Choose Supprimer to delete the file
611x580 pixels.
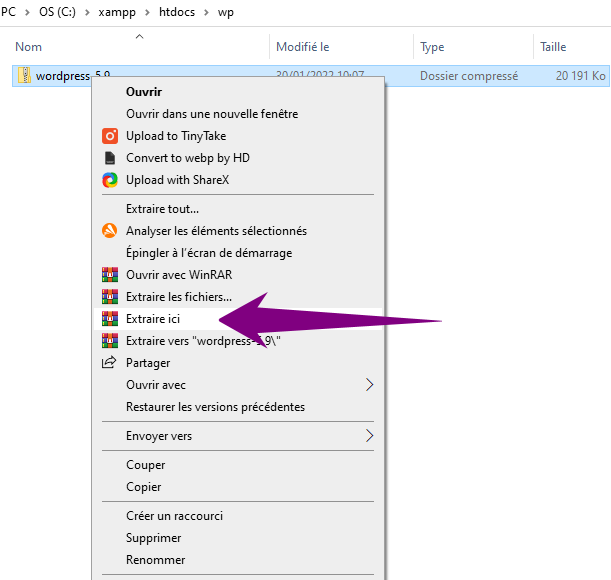(154, 538)
